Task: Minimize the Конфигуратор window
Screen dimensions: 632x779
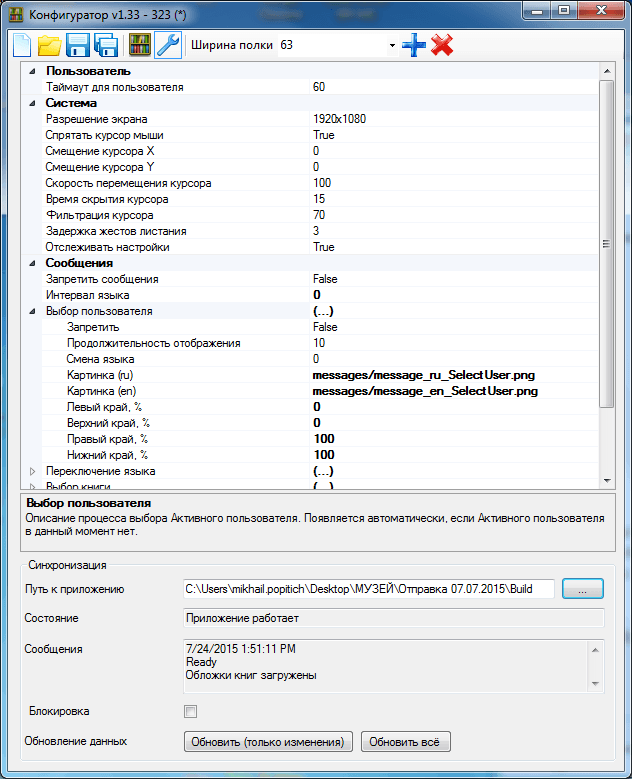Action: click(x=537, y=10)
